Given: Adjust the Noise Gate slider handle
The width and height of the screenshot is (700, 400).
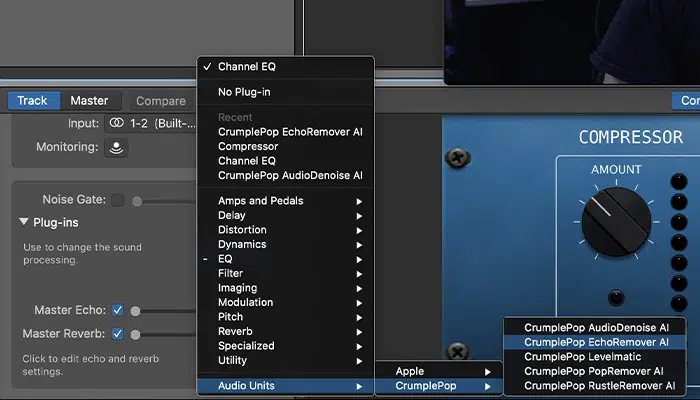Looking at the screenshot, I should (137, 201).
